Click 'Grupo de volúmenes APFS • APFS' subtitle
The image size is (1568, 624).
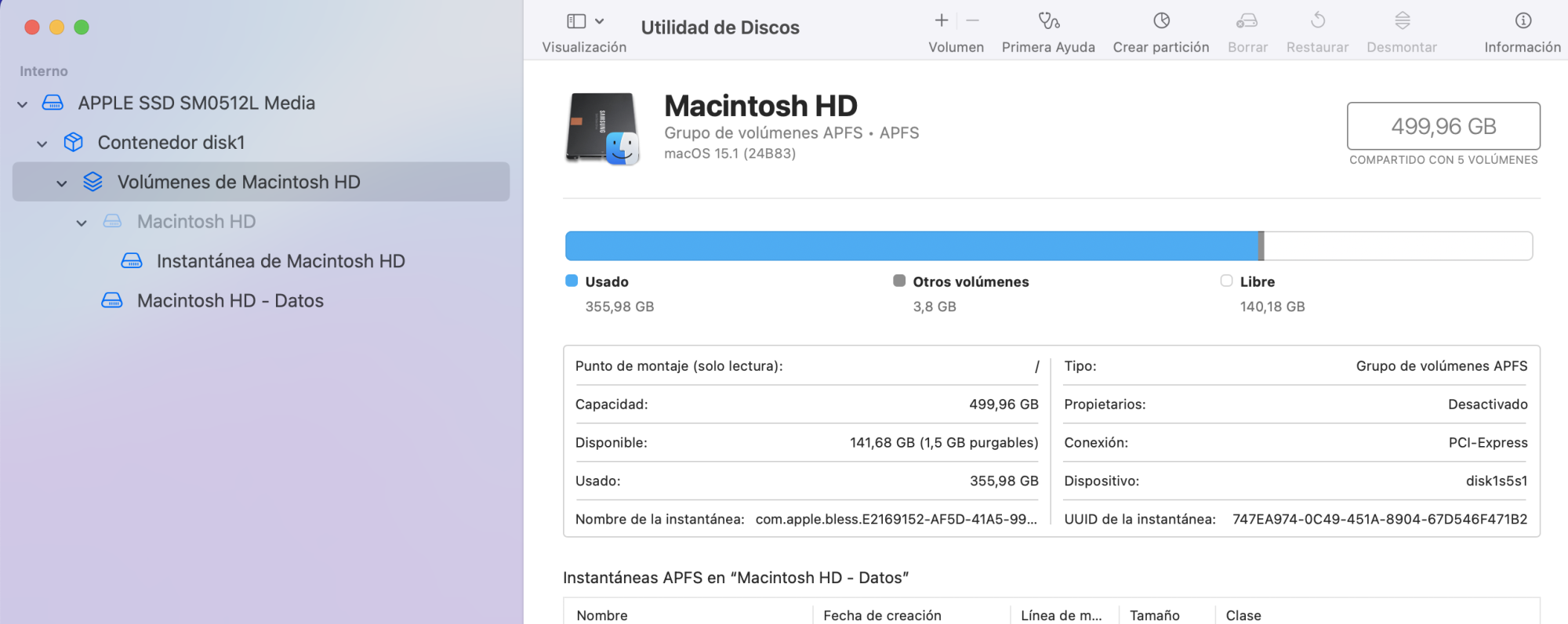pyautogui.click(x=791, y=132)
